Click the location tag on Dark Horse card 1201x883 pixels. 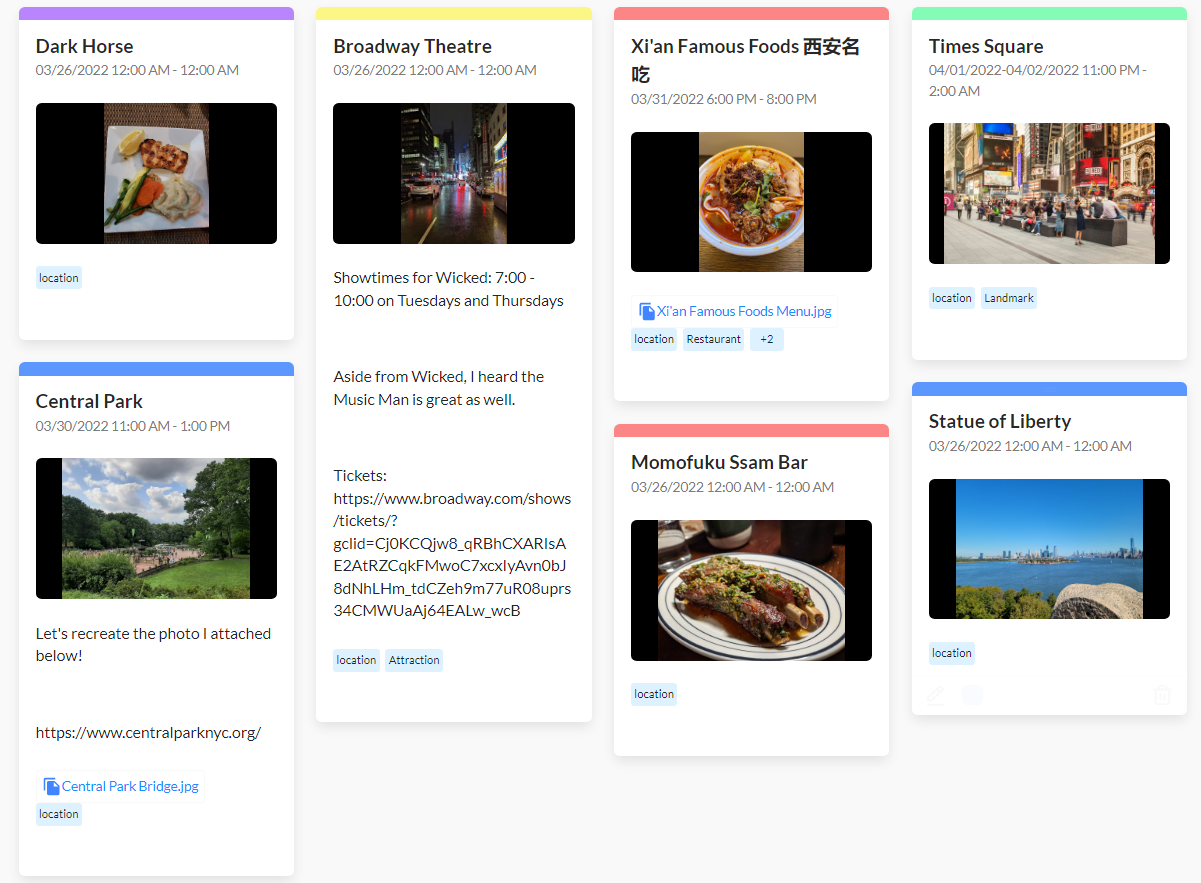(x=59, y=278)
